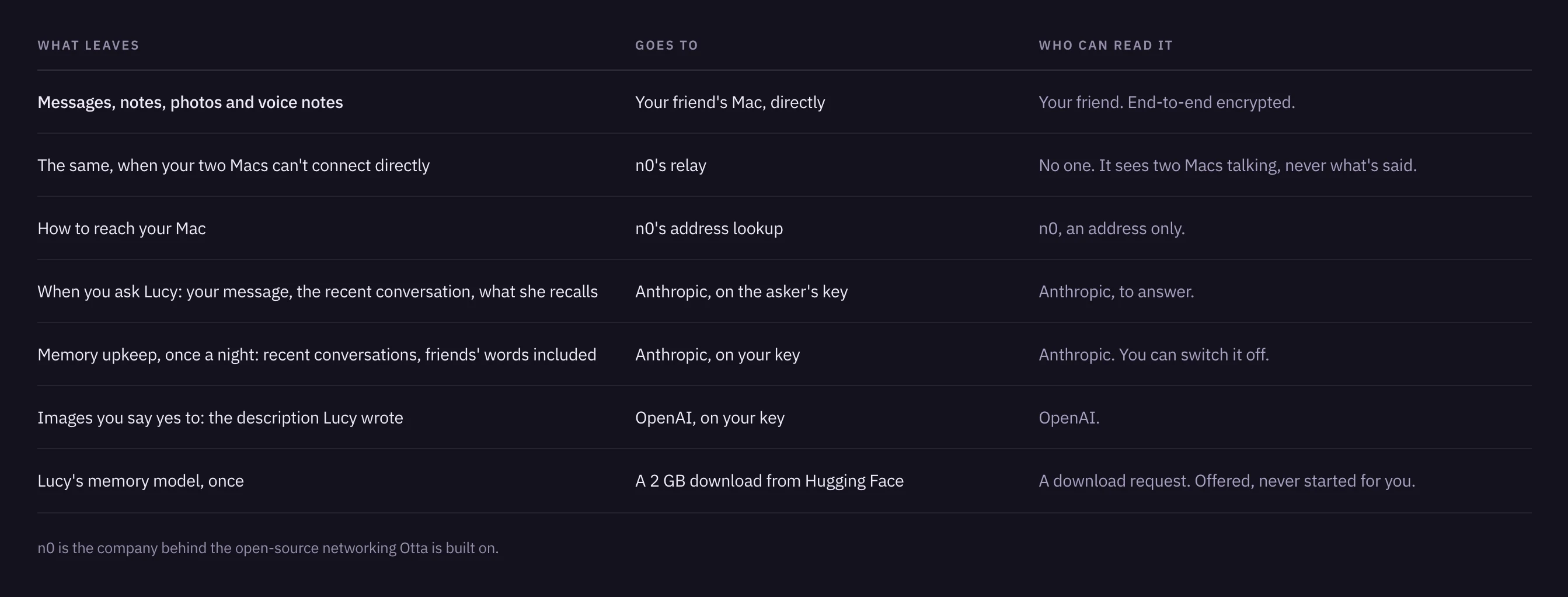Click 'Your friend. End-to-end encrypted.' text
Viewport: 1568px width, 597px height.
pos(1167,102)
